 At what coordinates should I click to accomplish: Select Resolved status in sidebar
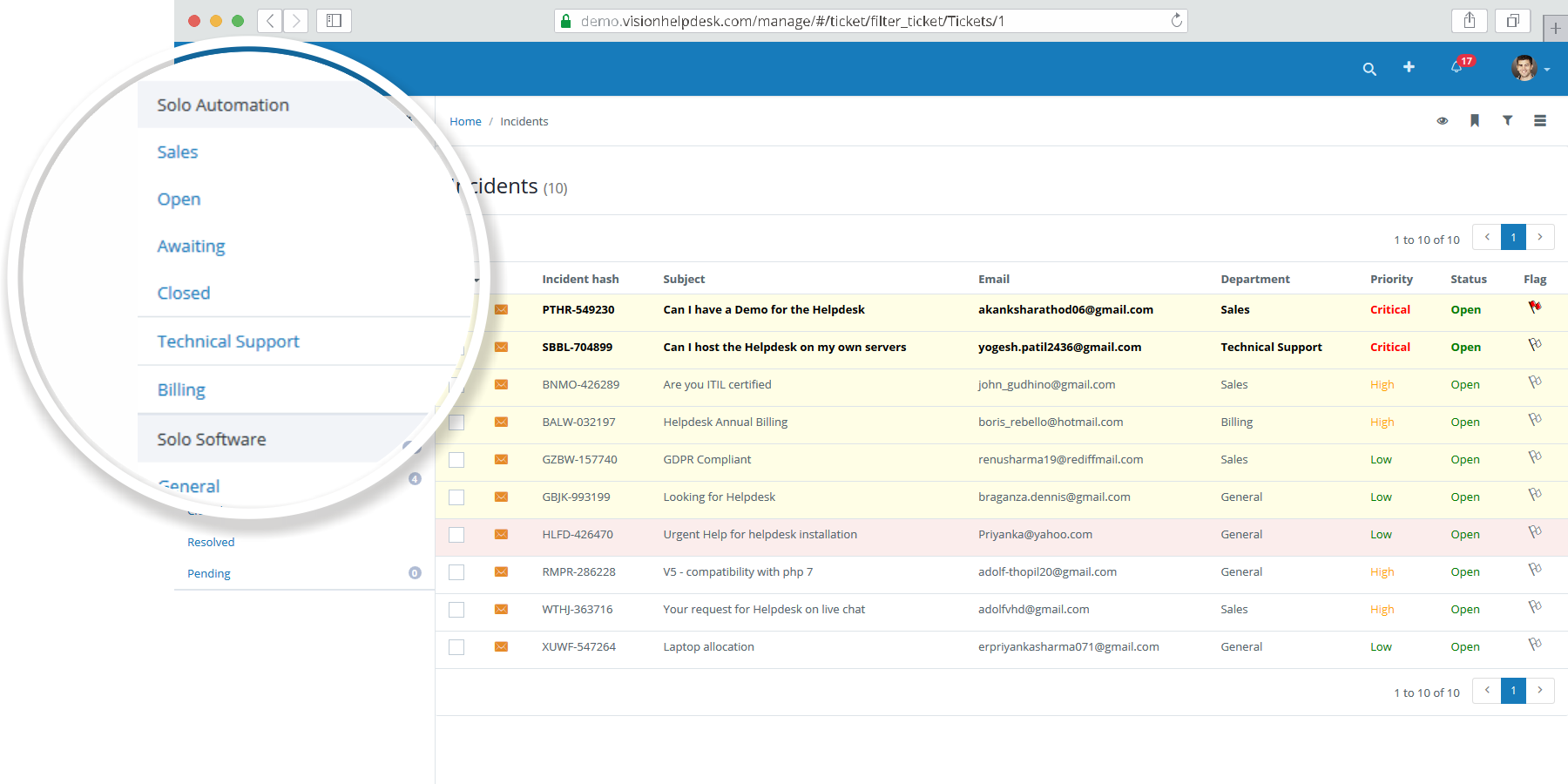(211, 542)
